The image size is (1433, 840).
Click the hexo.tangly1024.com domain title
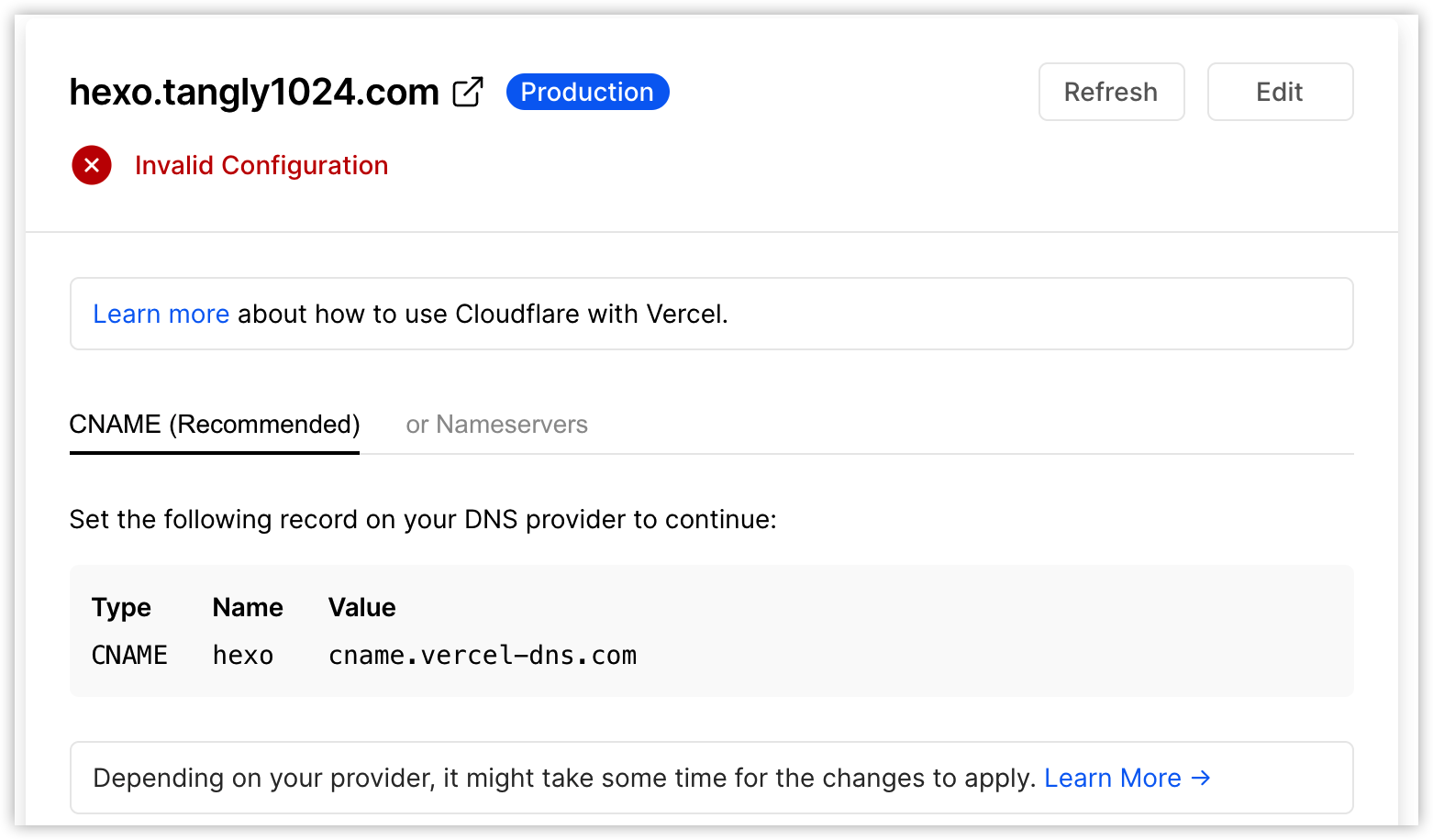254,92
